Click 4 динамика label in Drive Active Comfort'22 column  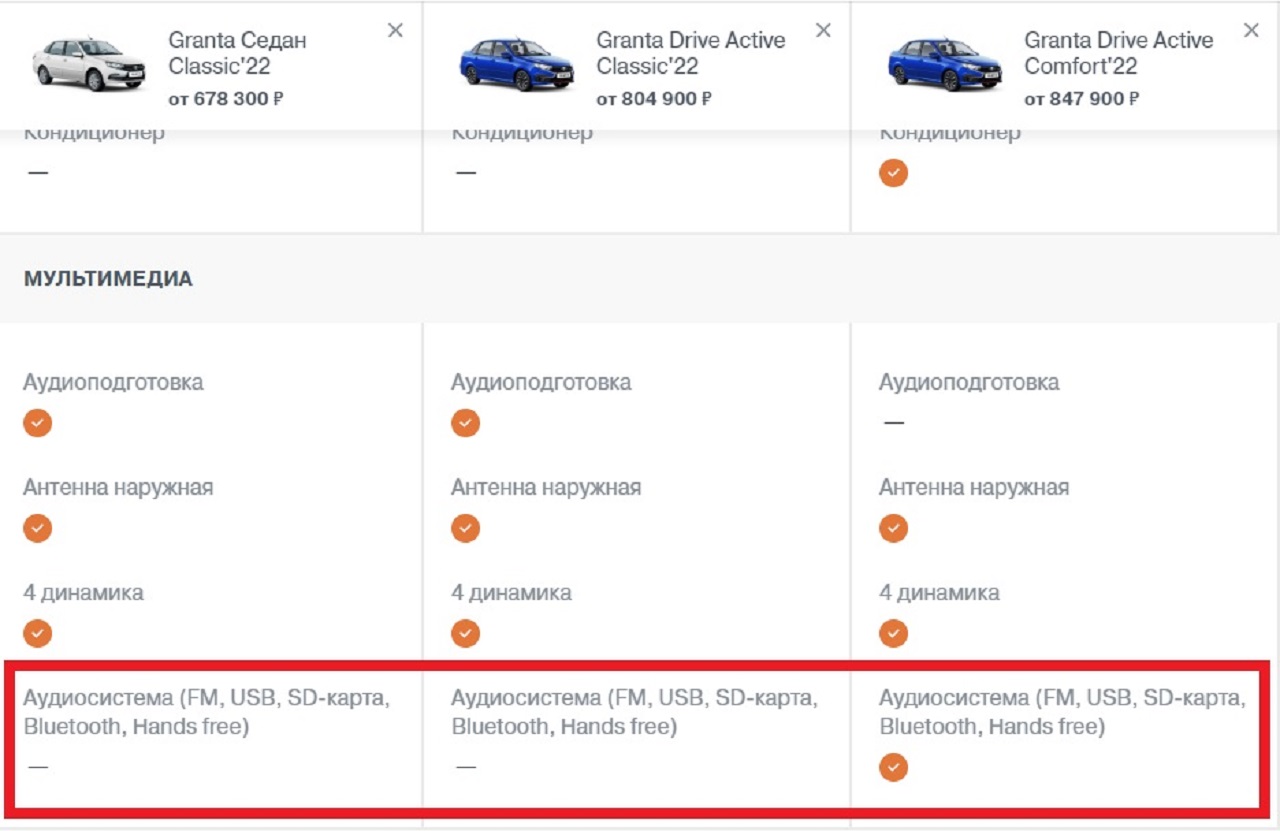click(x=939, y=593)
